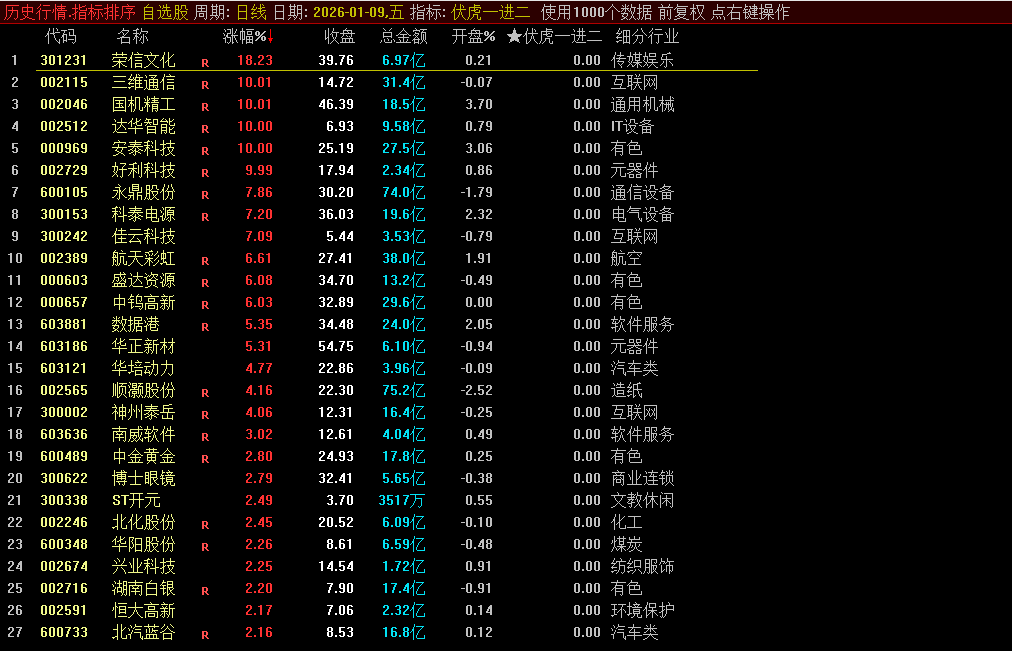Click the R marker beside 国机精工
The height and width of the screenshot is (651, 1012).
(x=205, y=107)
